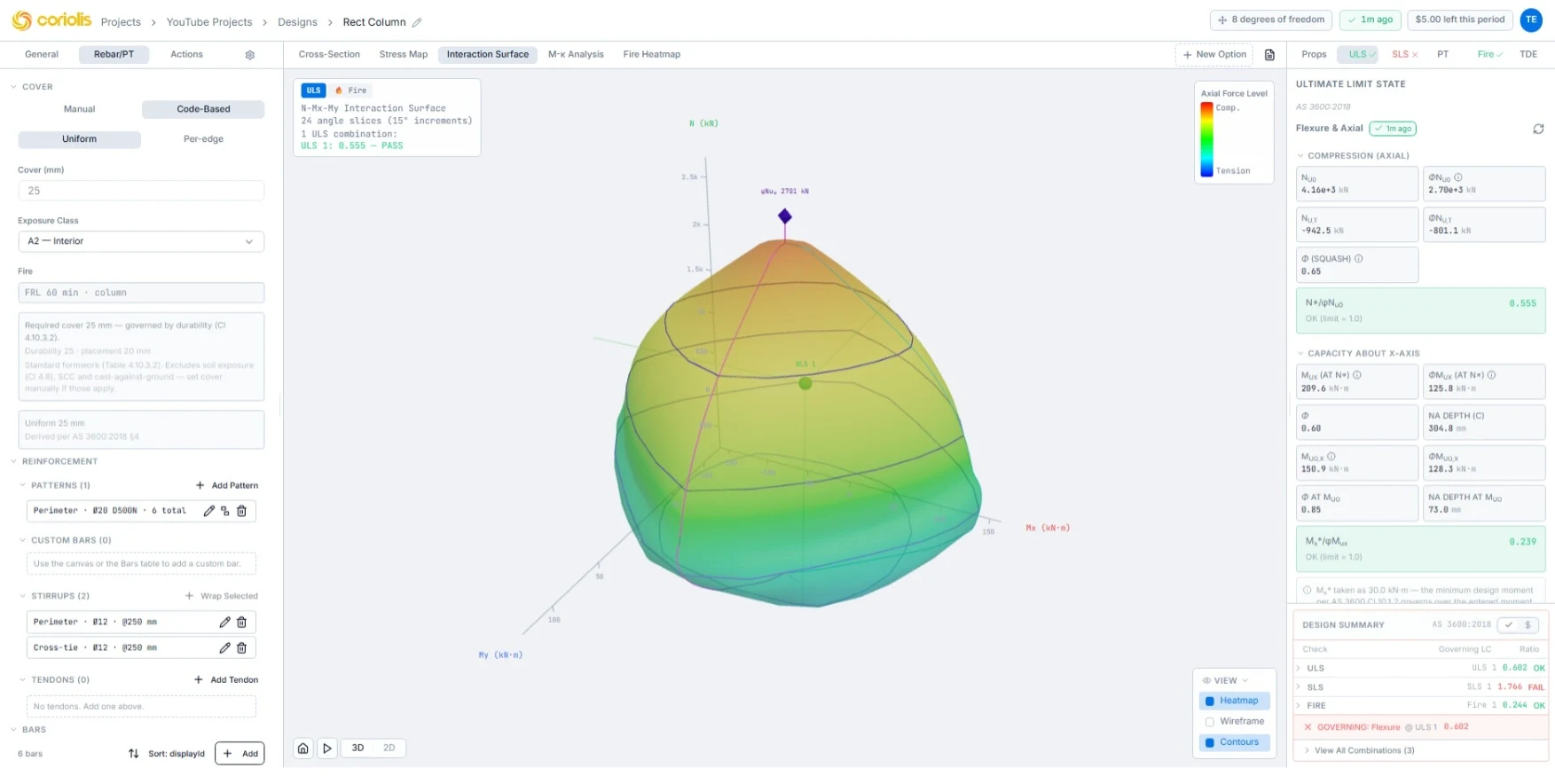
Task: Switch the view to 3D mode
Action: click(x=357, y=749)
